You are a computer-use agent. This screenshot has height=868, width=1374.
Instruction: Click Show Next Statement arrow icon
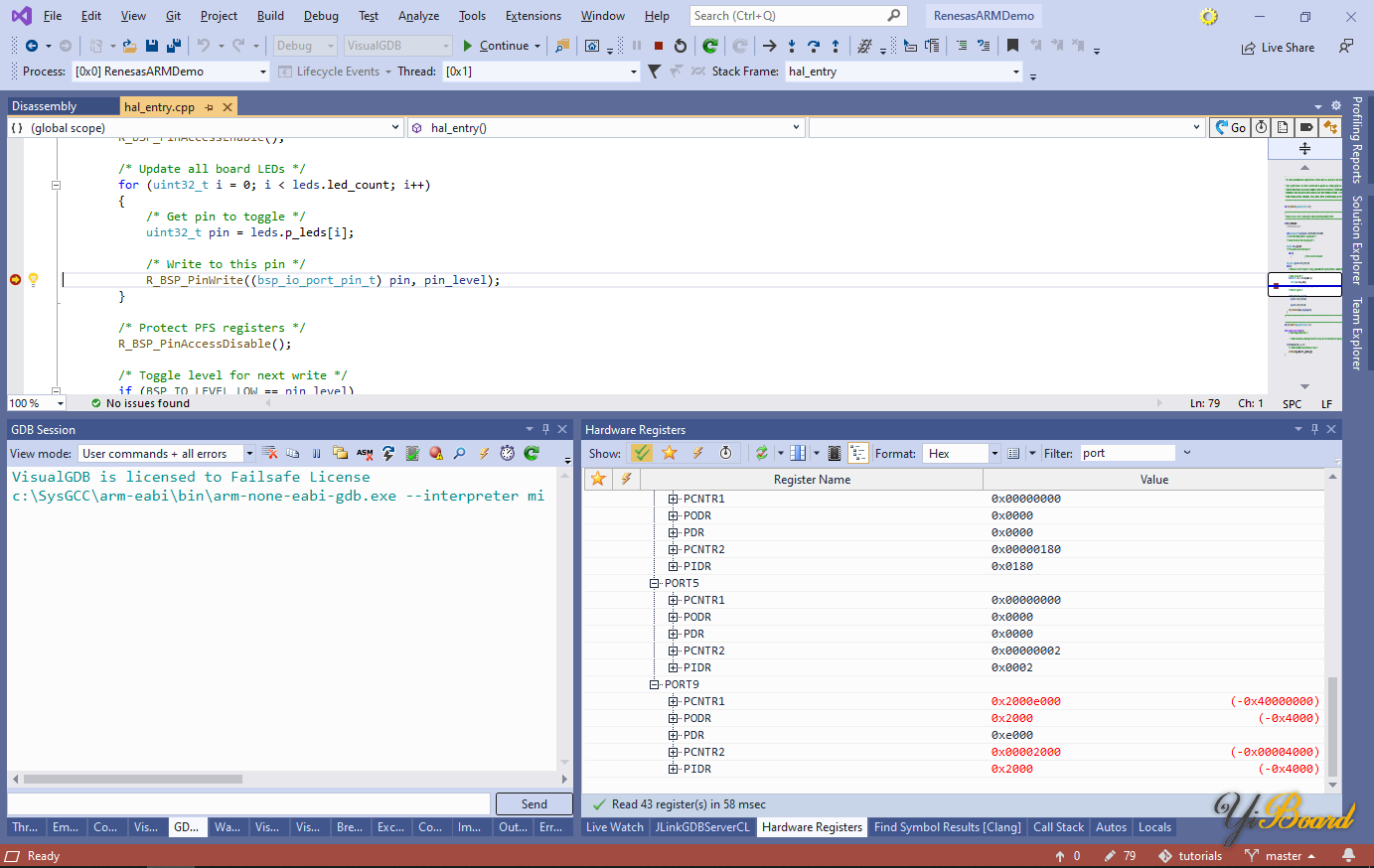pyautogui.click(x=769, y=46)
